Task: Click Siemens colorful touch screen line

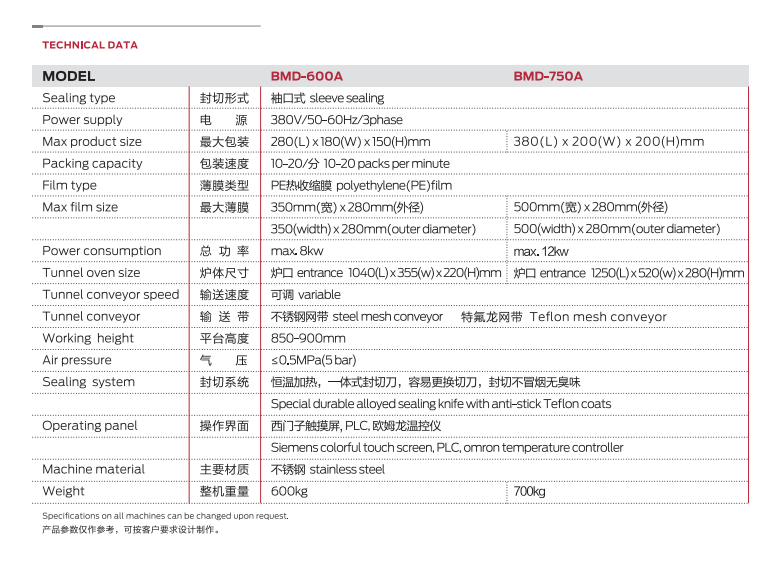Action: [447, 447]
